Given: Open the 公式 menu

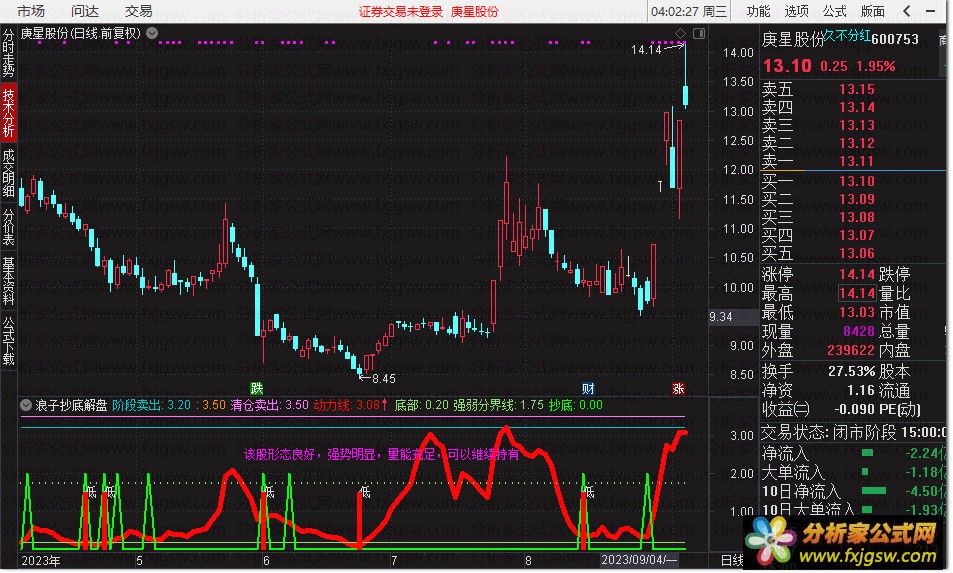Looking at the screenshot, I should (x=834, y=11).
